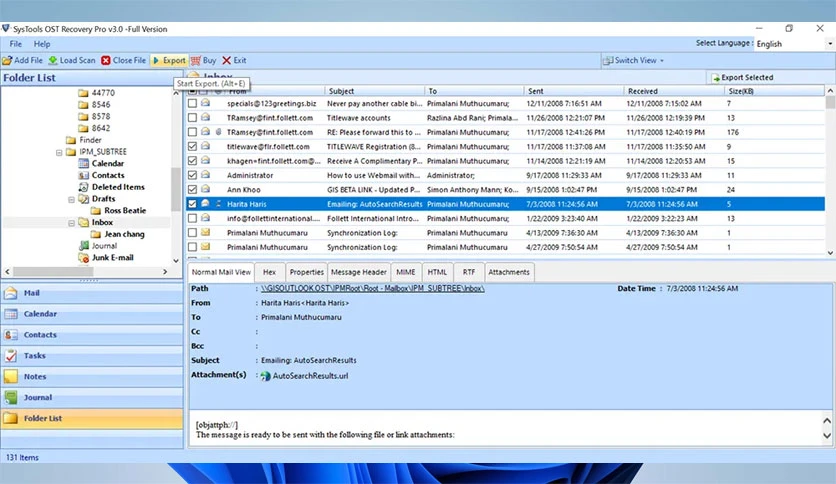Select the Junk E-mail folder icon
The height and width of the screenshot is (484, 836).
click(x=83, y=257)
